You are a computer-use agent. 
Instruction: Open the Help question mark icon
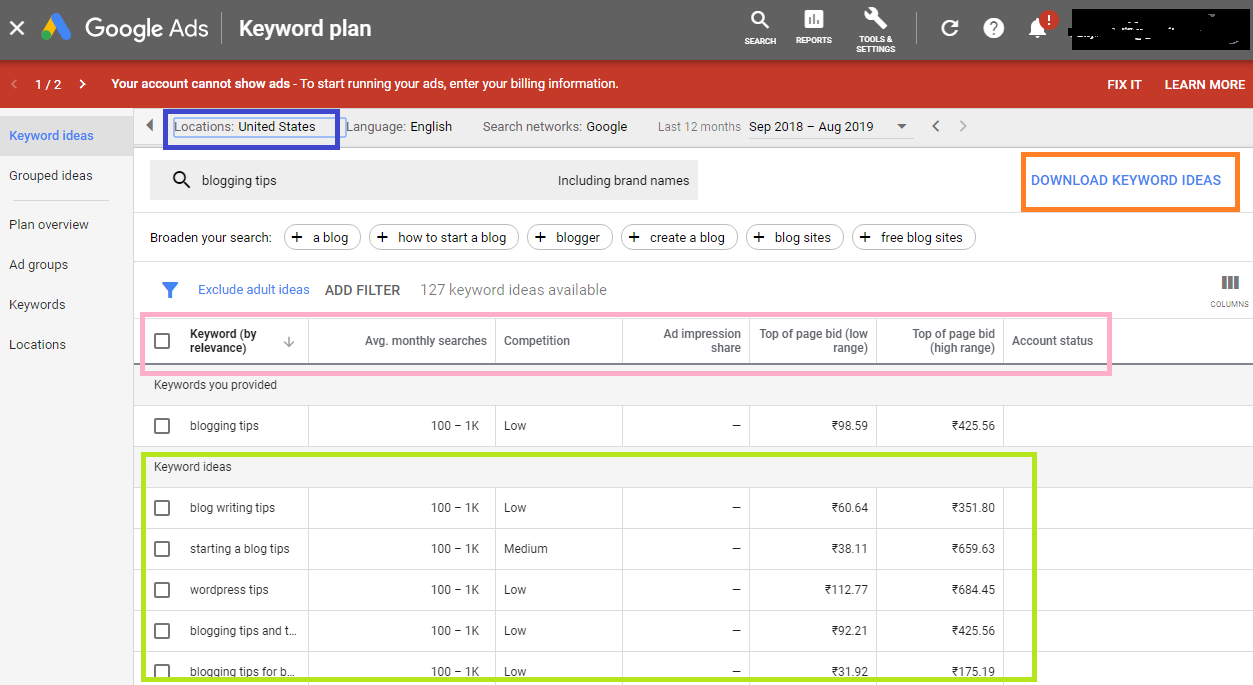tap(993, 28)
